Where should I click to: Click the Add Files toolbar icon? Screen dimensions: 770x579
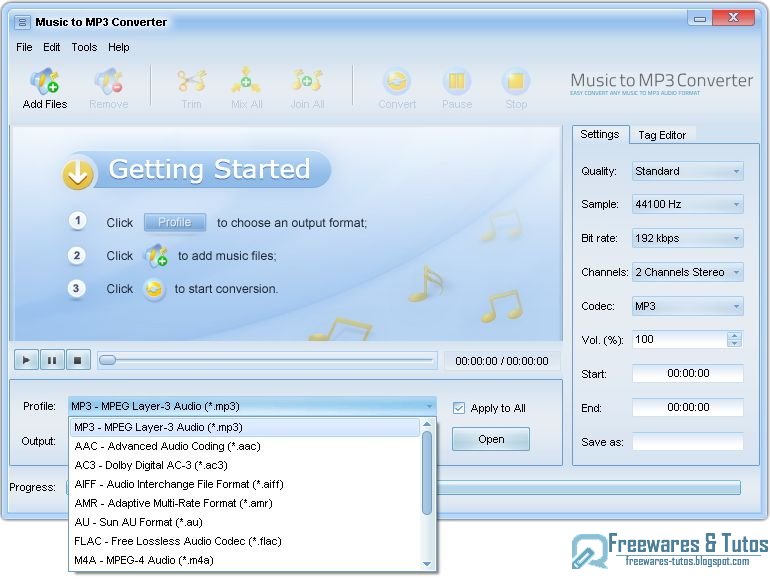(x=45, y=82)
